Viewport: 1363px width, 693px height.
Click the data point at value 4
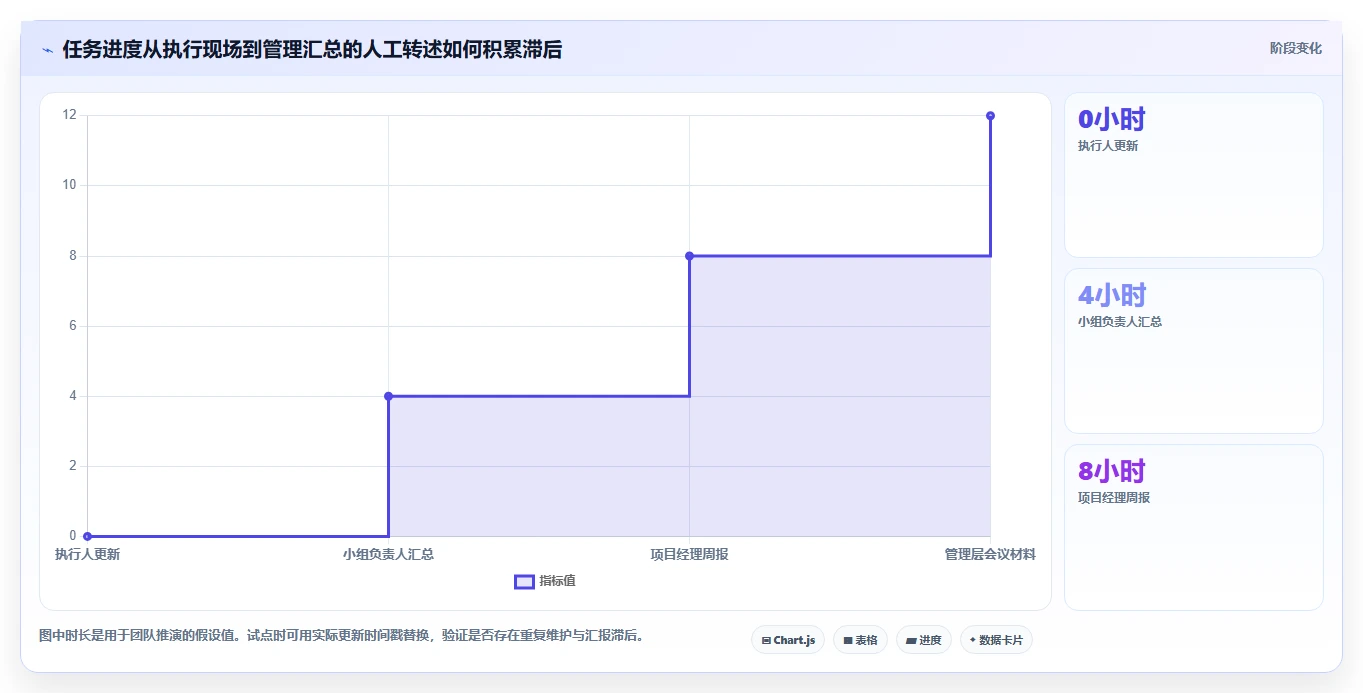click(389, 396)
